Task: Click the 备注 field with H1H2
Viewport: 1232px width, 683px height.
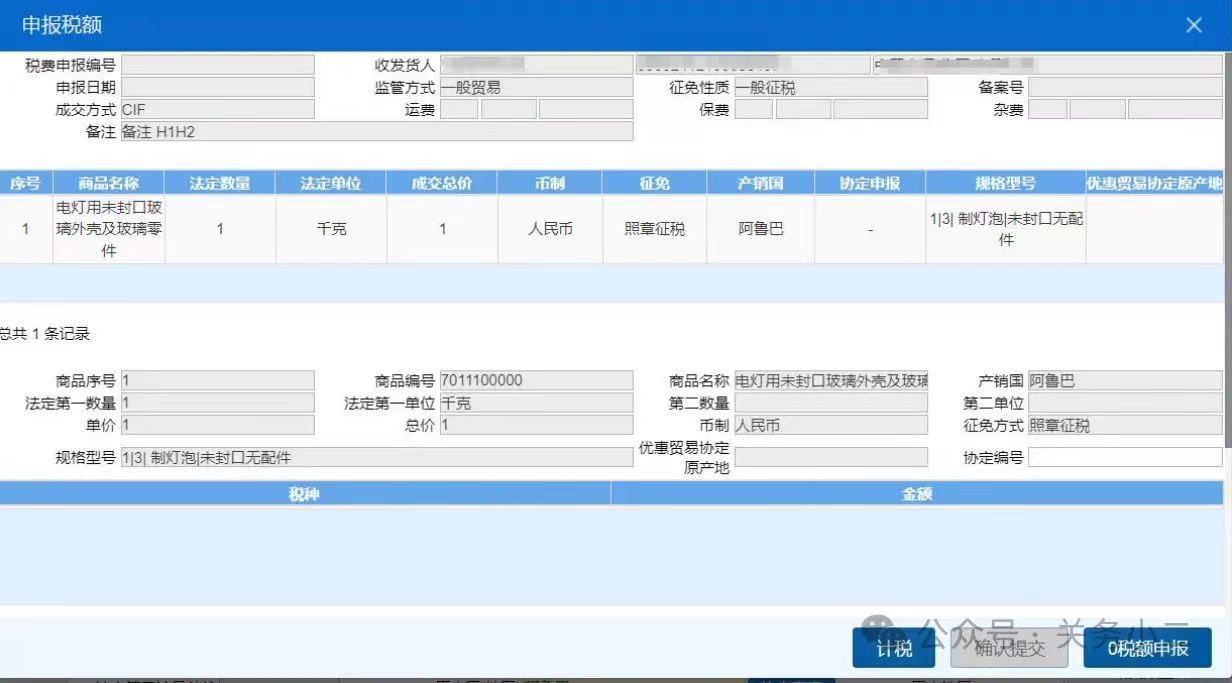Action: (377, 131)
